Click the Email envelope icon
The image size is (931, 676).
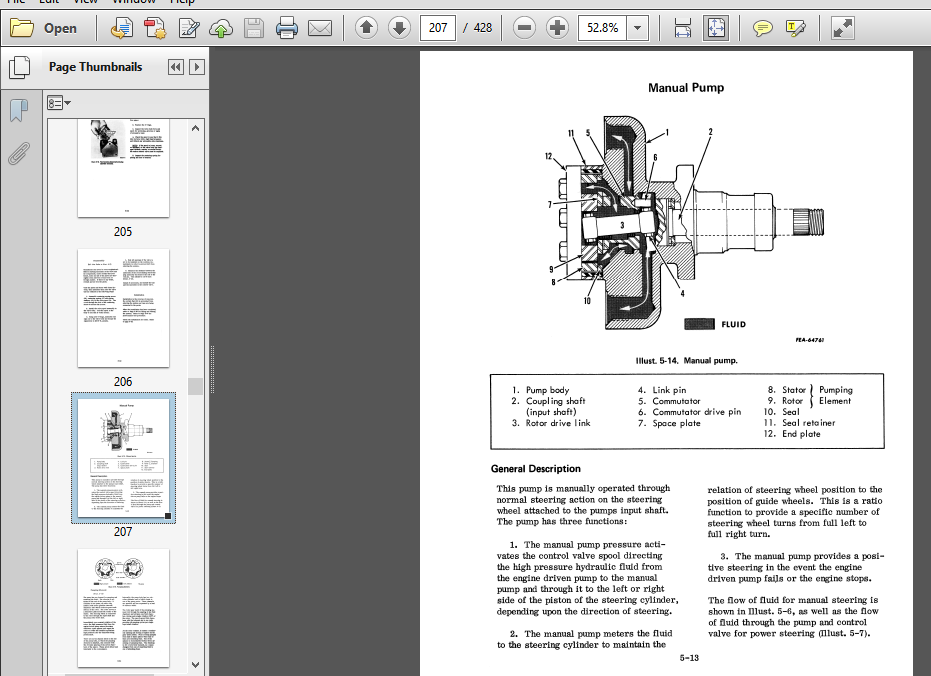pos(320,28)
